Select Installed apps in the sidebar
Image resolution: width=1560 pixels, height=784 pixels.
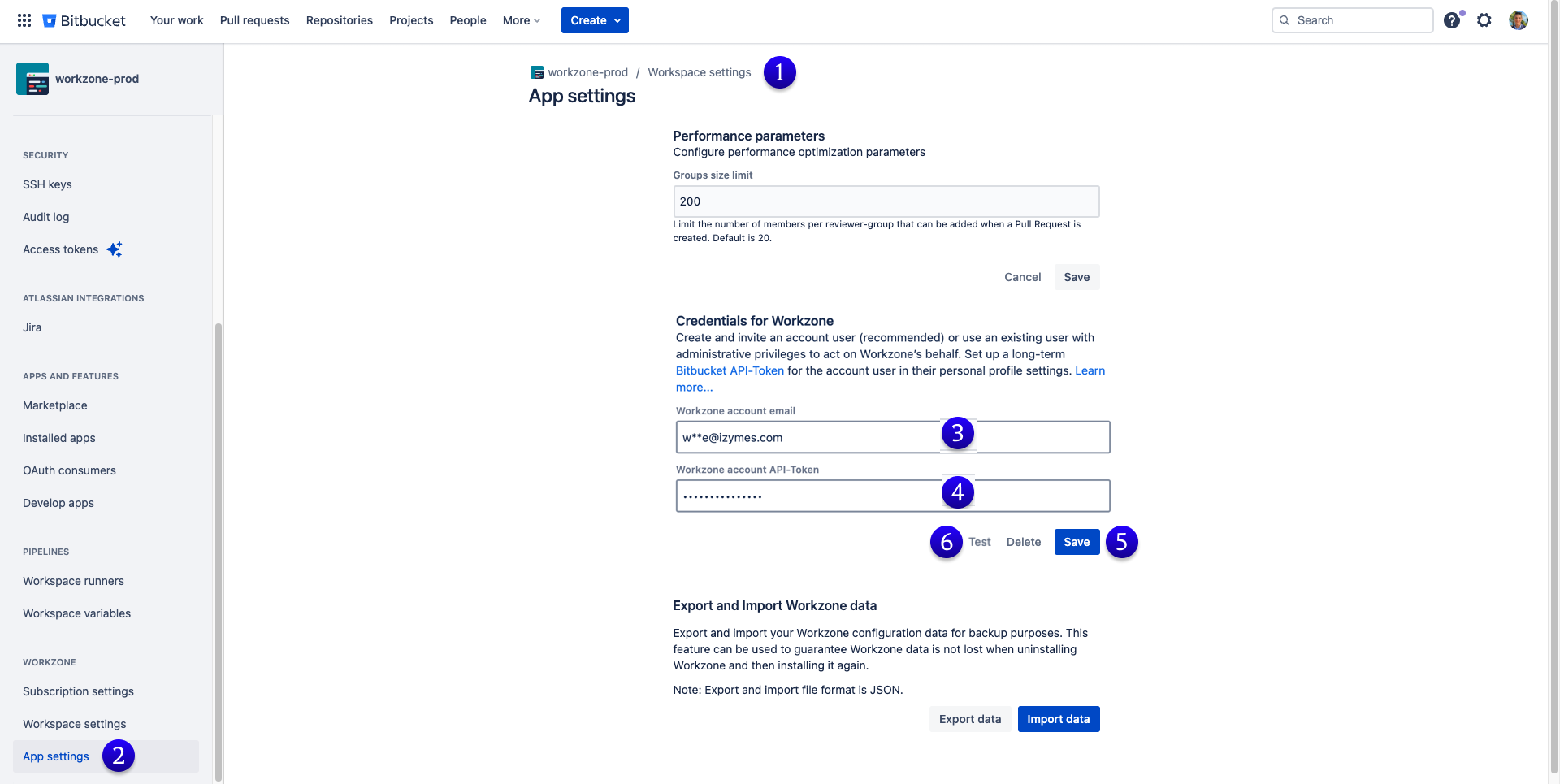point(59,438)
